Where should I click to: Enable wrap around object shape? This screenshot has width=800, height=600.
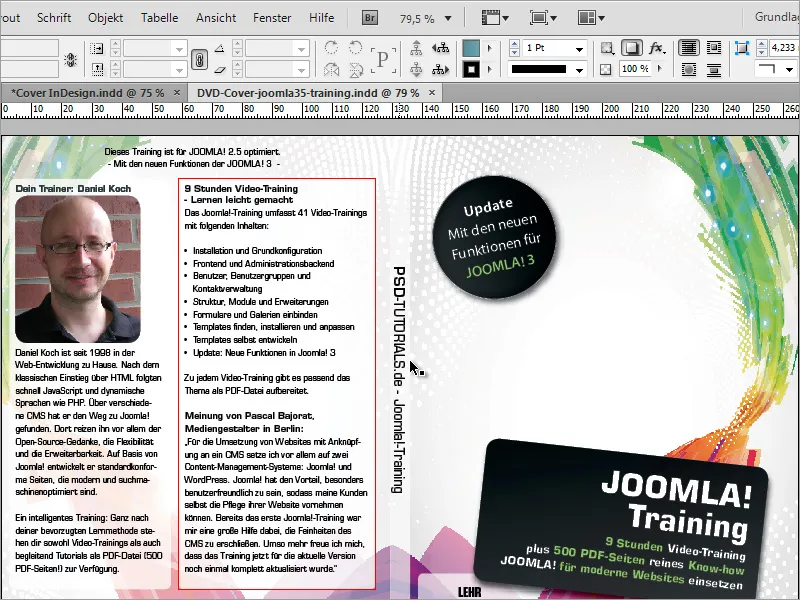click(x=689, y=69)
